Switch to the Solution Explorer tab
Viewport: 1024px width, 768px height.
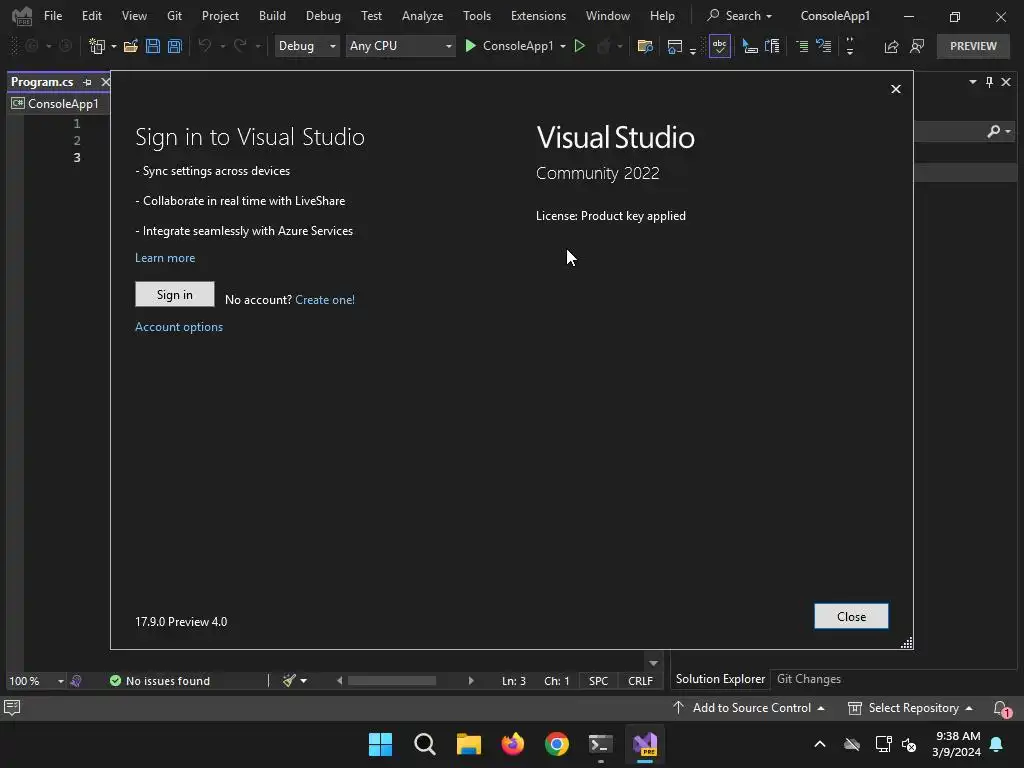720,679
